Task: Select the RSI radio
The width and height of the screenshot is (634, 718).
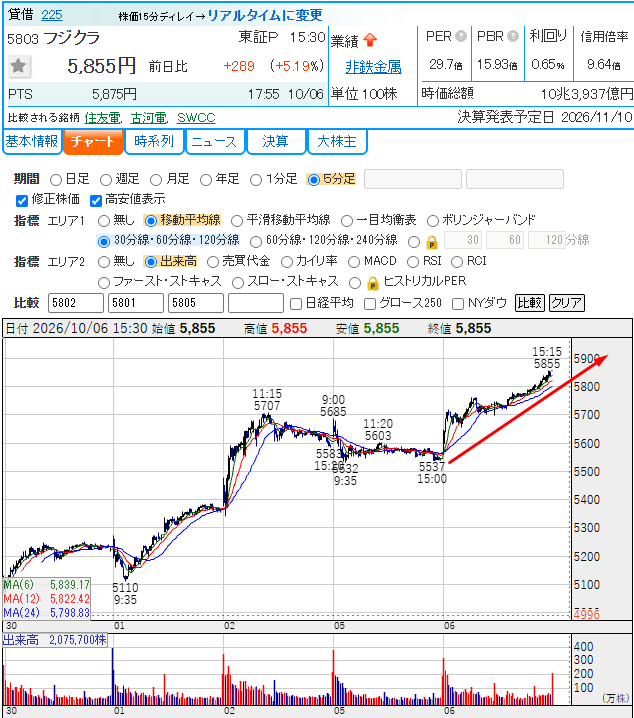Action: point(413,262)
